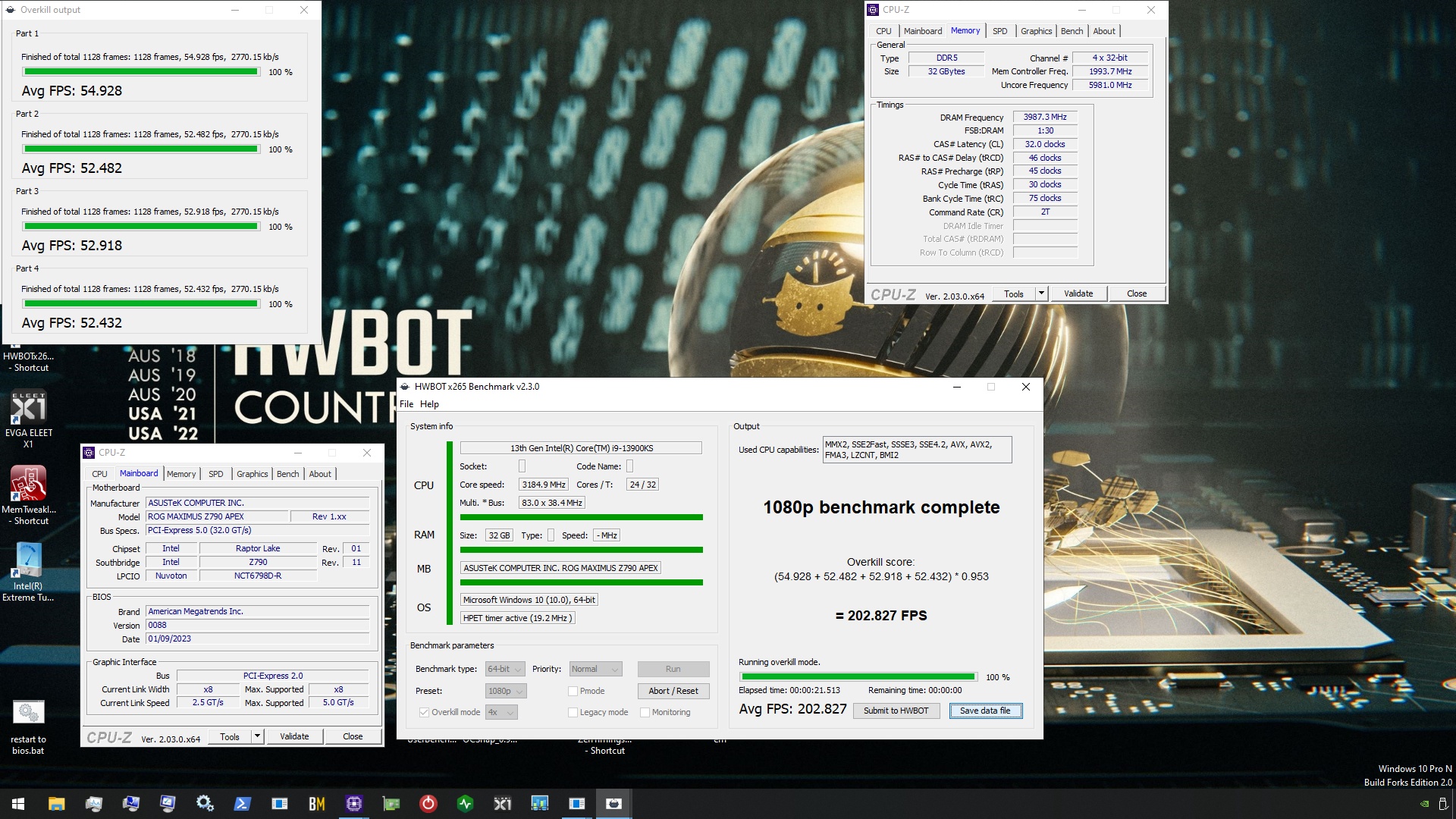Open the green hexagon monitor taskbar icon
The width and height of the screenshot is (1456, 819).
click(x=465, y=804)
